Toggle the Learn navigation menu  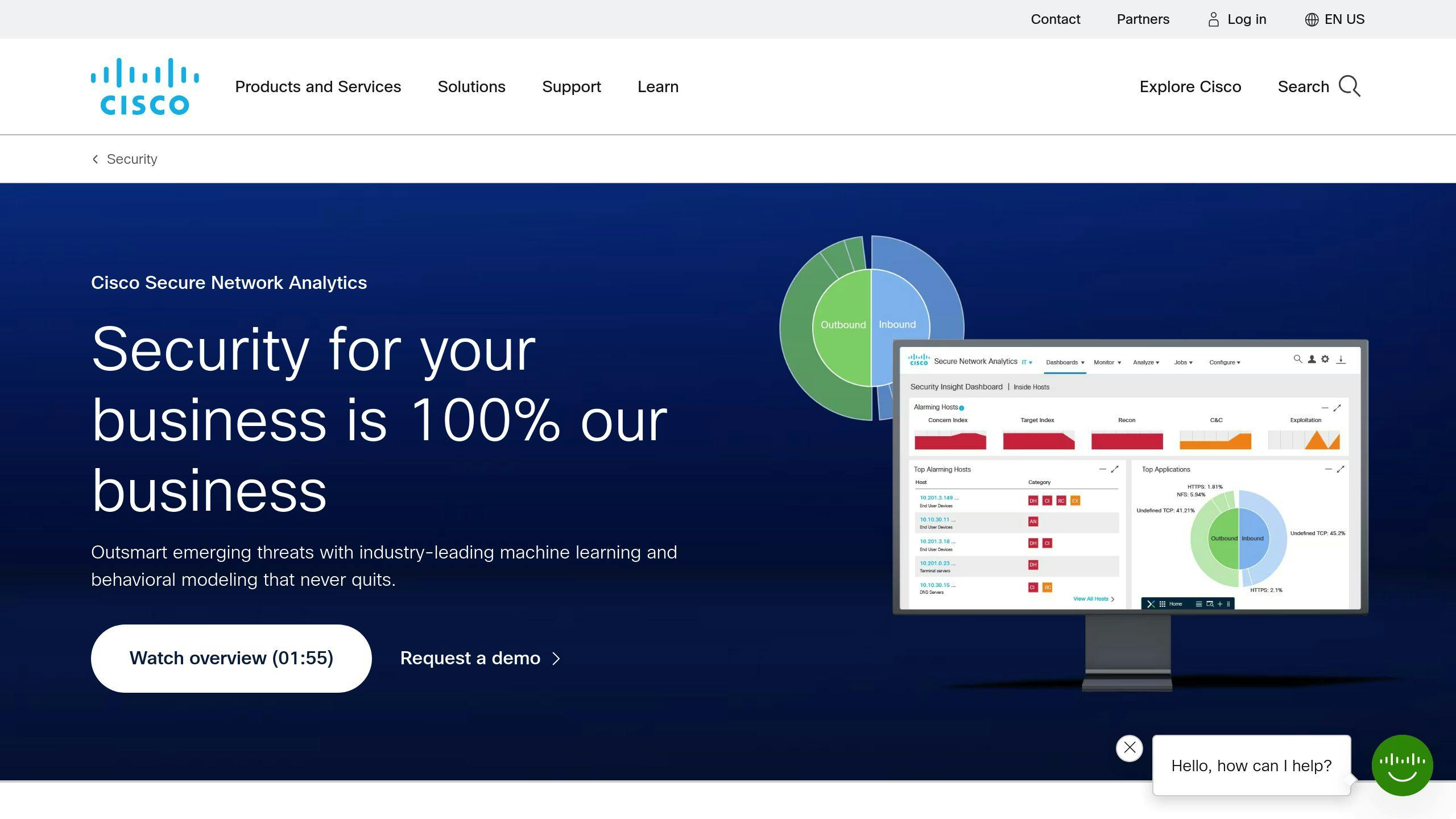[658, 86]
